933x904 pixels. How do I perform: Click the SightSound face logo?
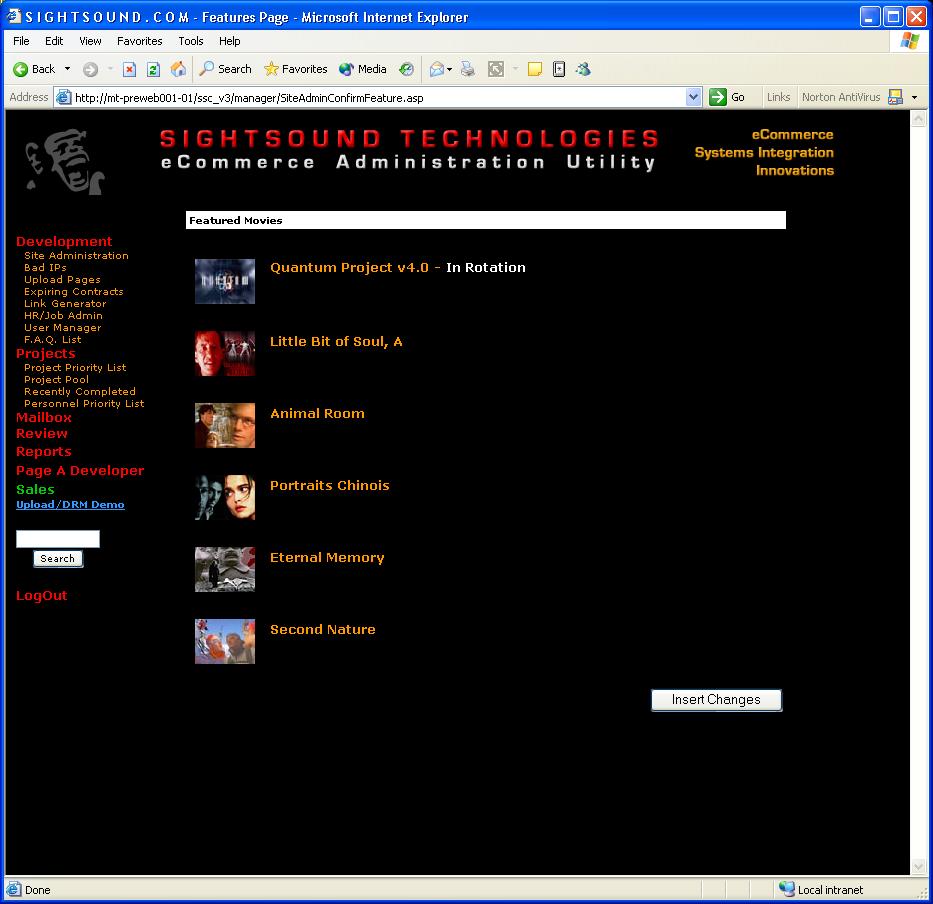point(65,162)
